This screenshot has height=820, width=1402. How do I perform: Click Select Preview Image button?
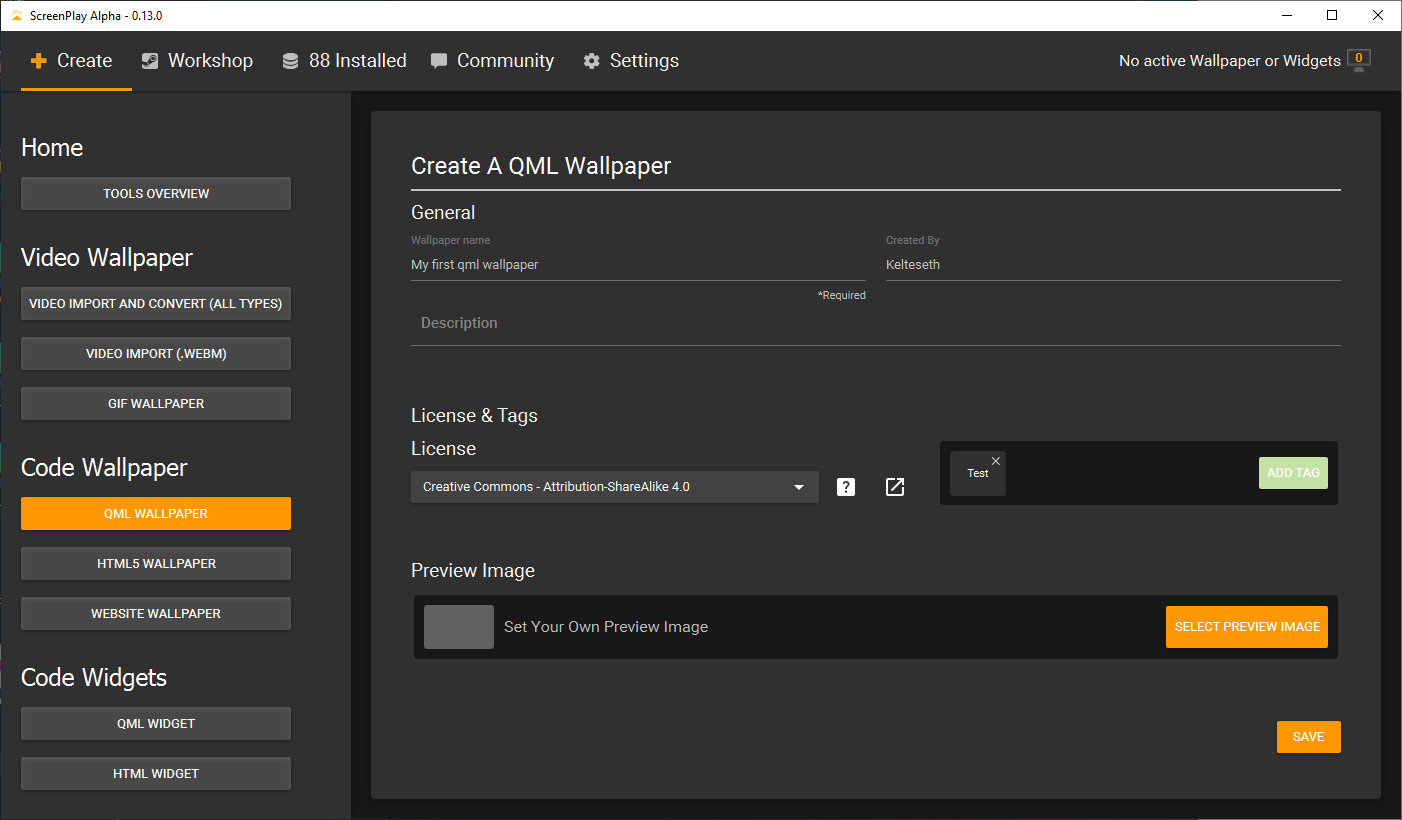point(1246,627)
